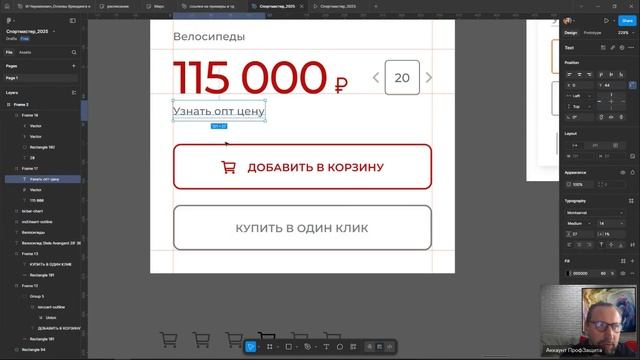Viewport: 640px width, 360px height.
Task: Select Page 1 in pages list
Action: point(41,78)
